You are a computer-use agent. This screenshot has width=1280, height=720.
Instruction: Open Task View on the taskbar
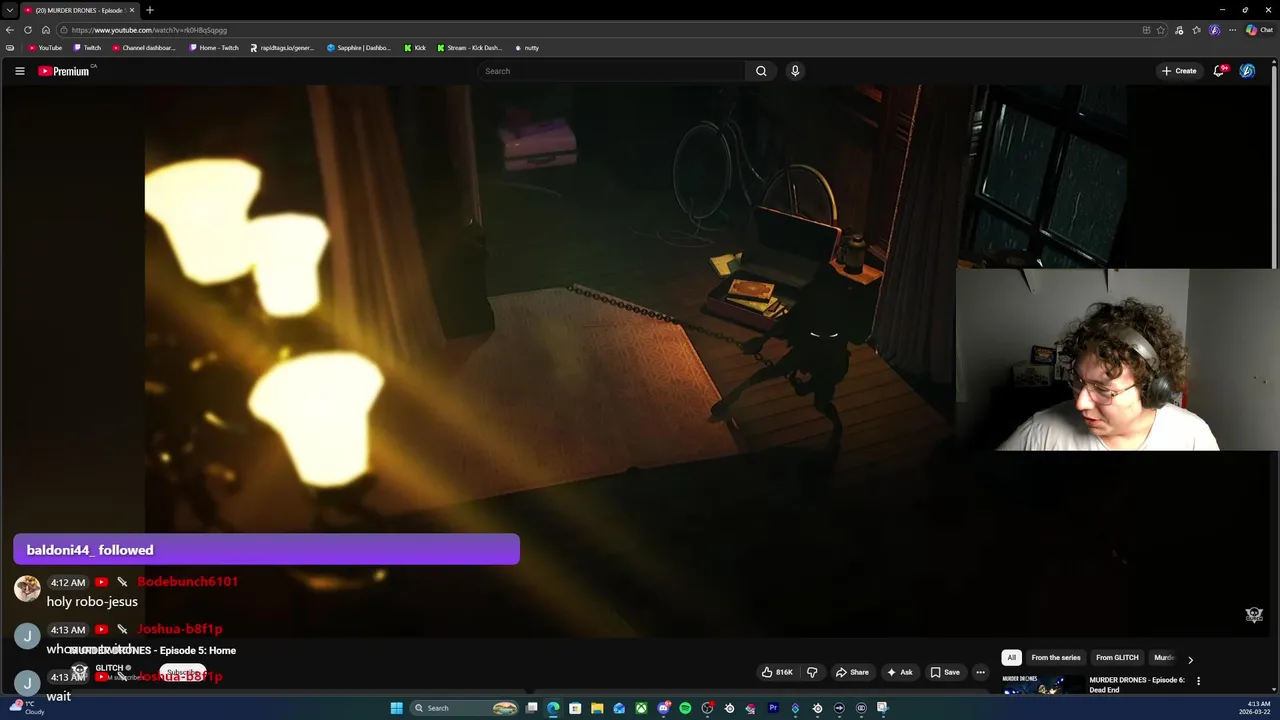point(531,708)
